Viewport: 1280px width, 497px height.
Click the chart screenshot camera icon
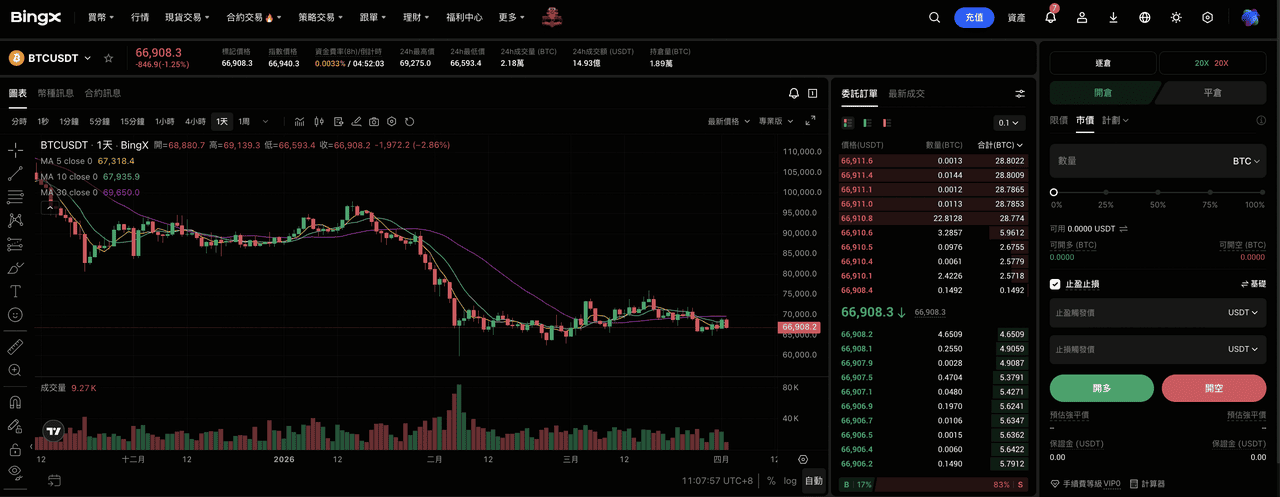tap(374, 121)
